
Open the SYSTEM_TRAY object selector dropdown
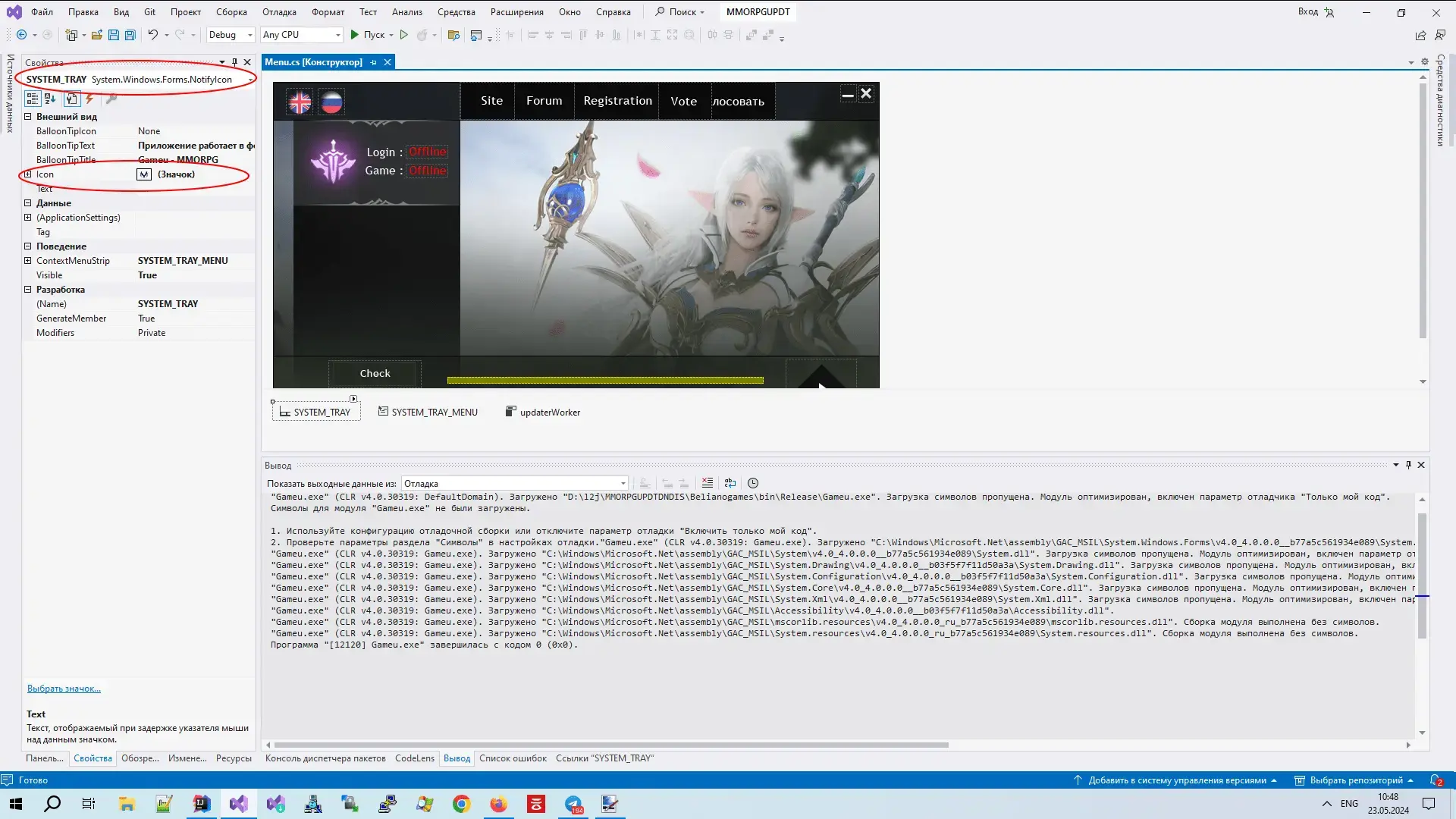pos(250,80)
